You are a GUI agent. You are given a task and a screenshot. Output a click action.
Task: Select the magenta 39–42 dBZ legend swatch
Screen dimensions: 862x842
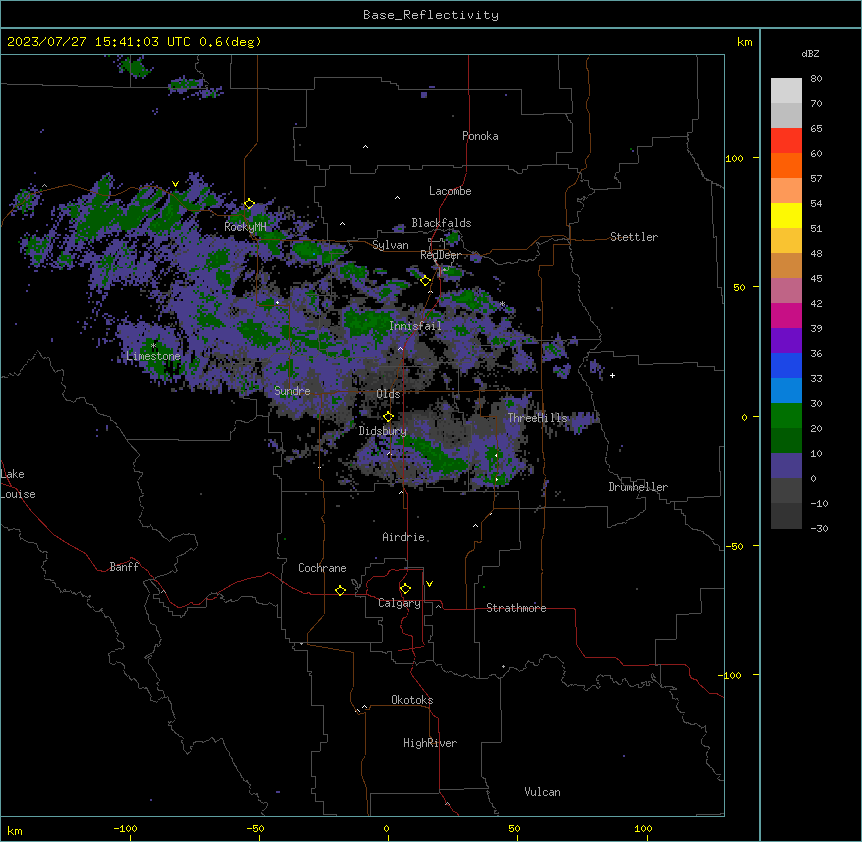click(x=786, y=315)
